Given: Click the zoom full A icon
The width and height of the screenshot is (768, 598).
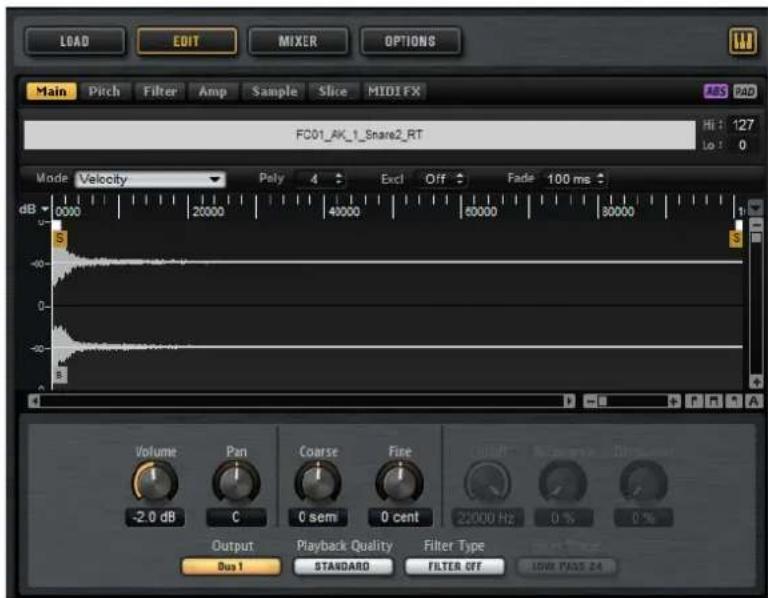Looking at the screenshot, I should pyautogui.click(x=754, y=402).
